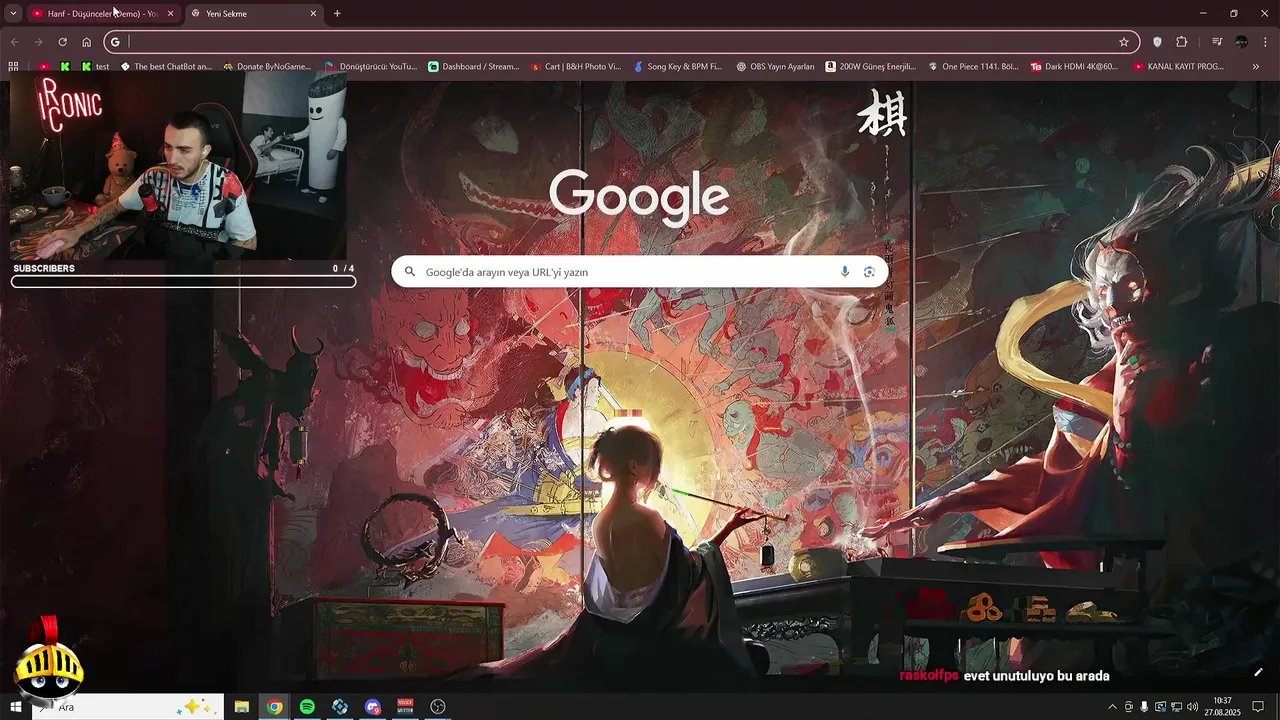Image resolution: width=1280 pixels, height=720 pixels.
Task: Open Spotify from the taskbar
Action: [307, 707]
